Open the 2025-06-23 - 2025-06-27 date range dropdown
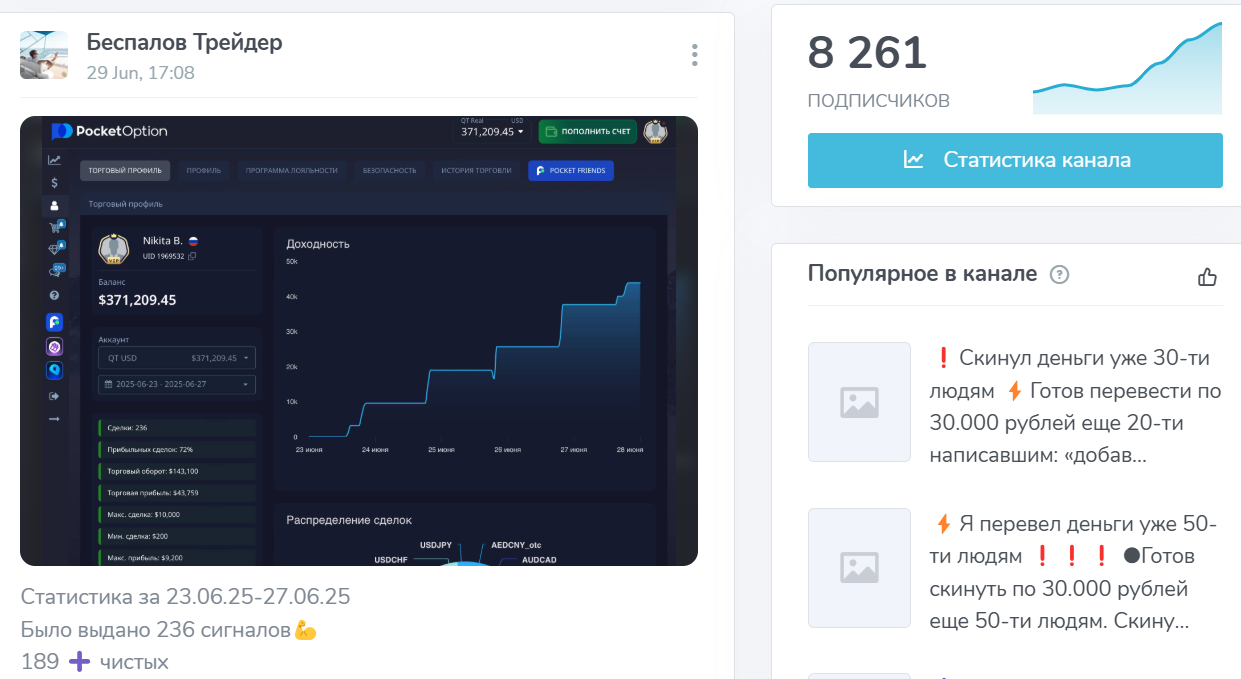 (177, 384)
